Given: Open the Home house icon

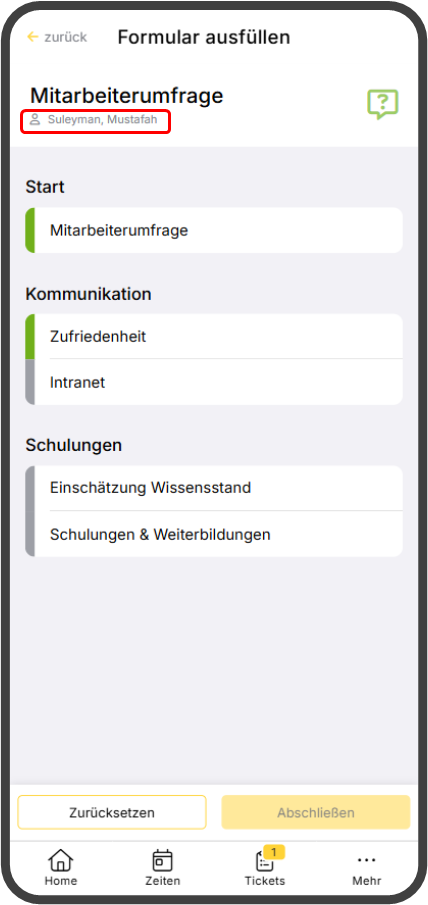Looking at the screenshot, I should tap(61, 860).
